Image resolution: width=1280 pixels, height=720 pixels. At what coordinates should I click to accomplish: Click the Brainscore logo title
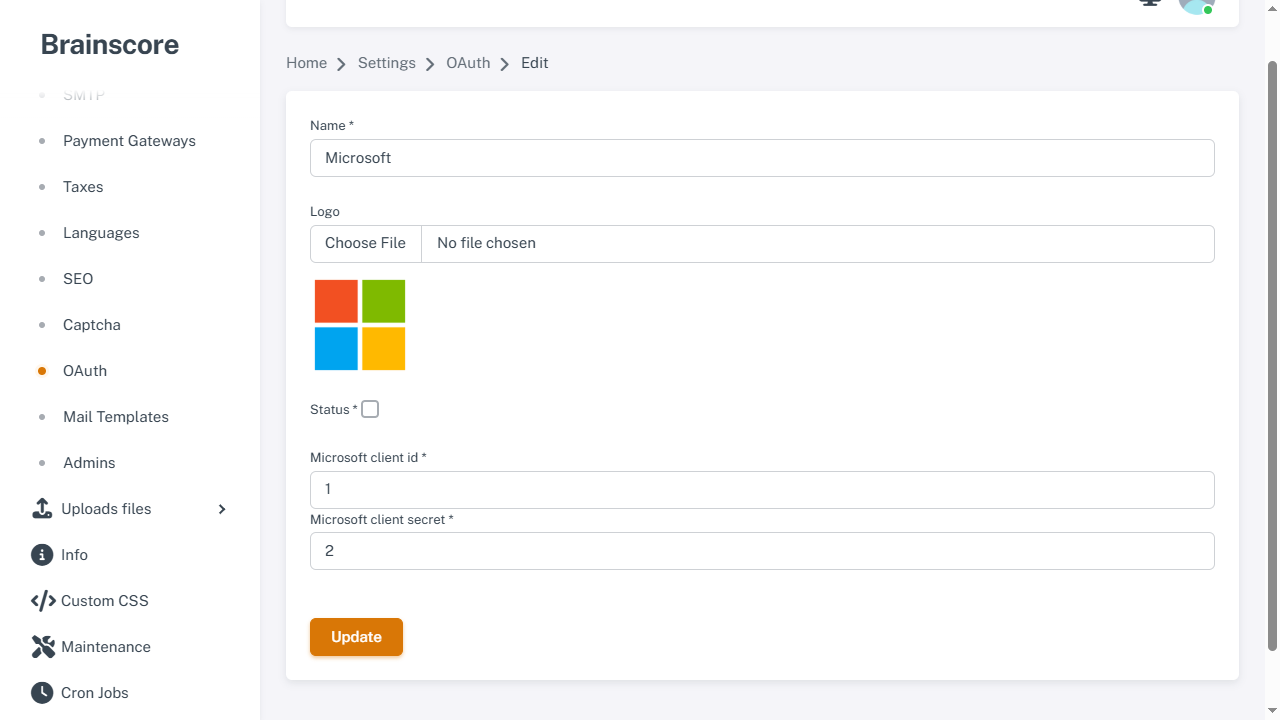click(110, 45)
